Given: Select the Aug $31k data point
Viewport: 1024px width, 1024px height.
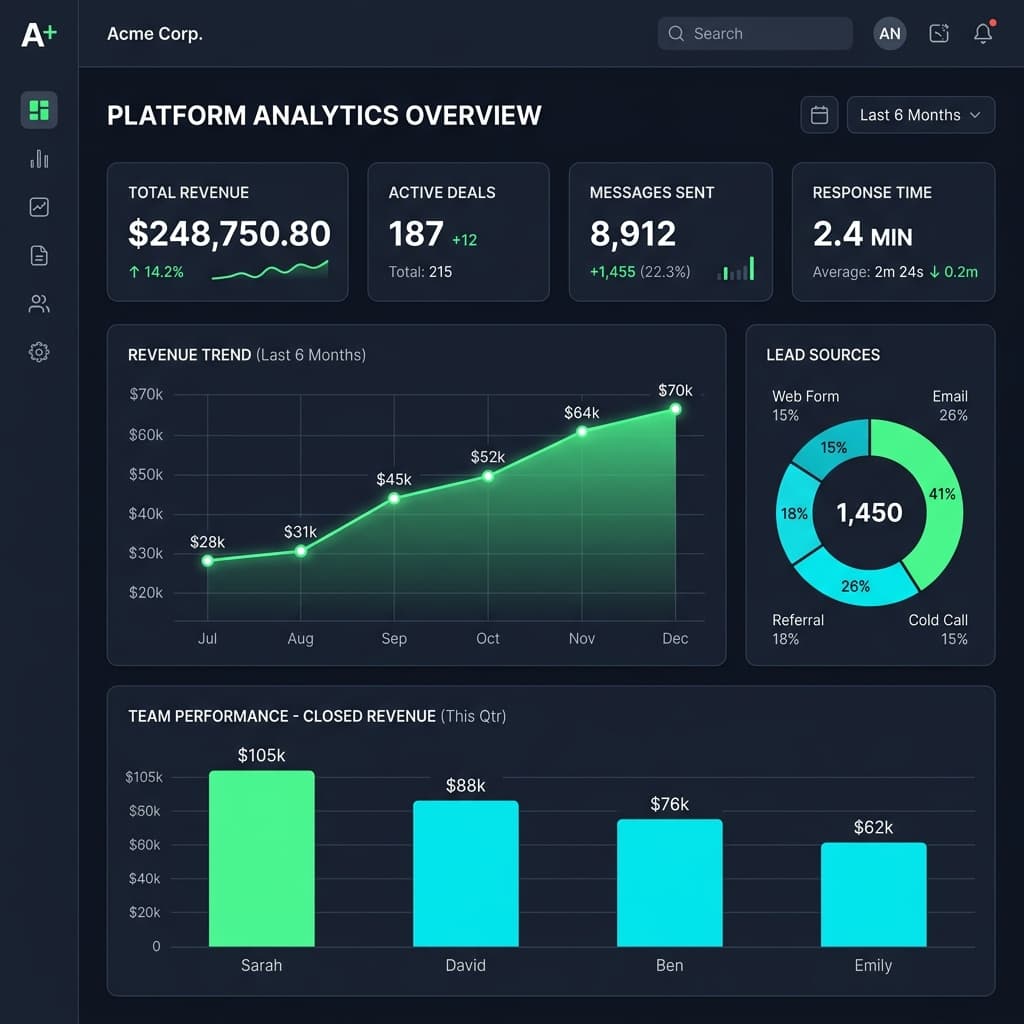Looking at the screenshot, I should [x=300, y=551].
